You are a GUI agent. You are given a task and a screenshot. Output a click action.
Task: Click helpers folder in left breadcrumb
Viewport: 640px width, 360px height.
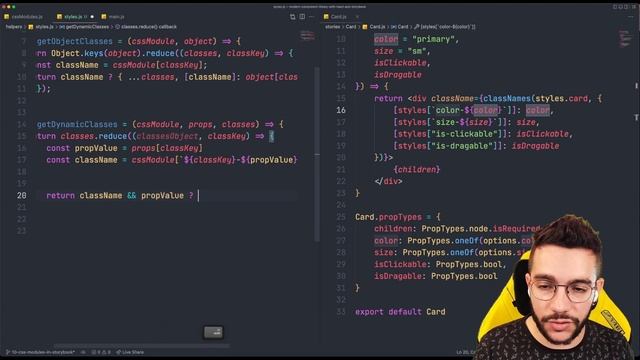14,27
